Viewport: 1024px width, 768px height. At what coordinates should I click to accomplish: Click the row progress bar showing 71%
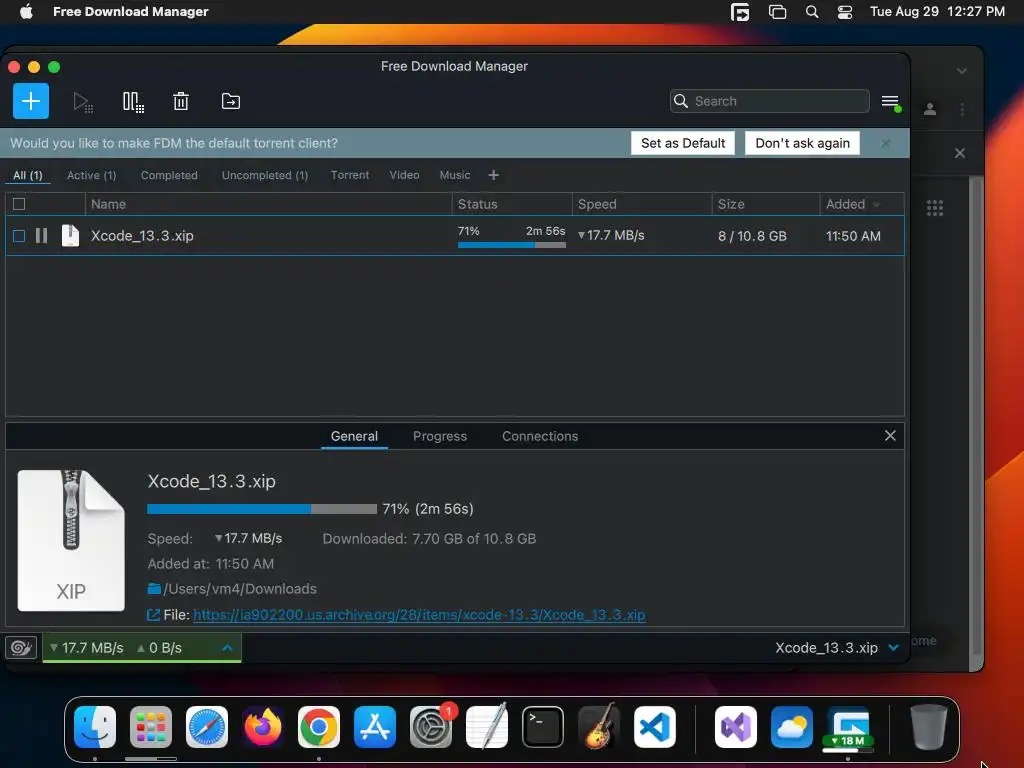(512, 245)
